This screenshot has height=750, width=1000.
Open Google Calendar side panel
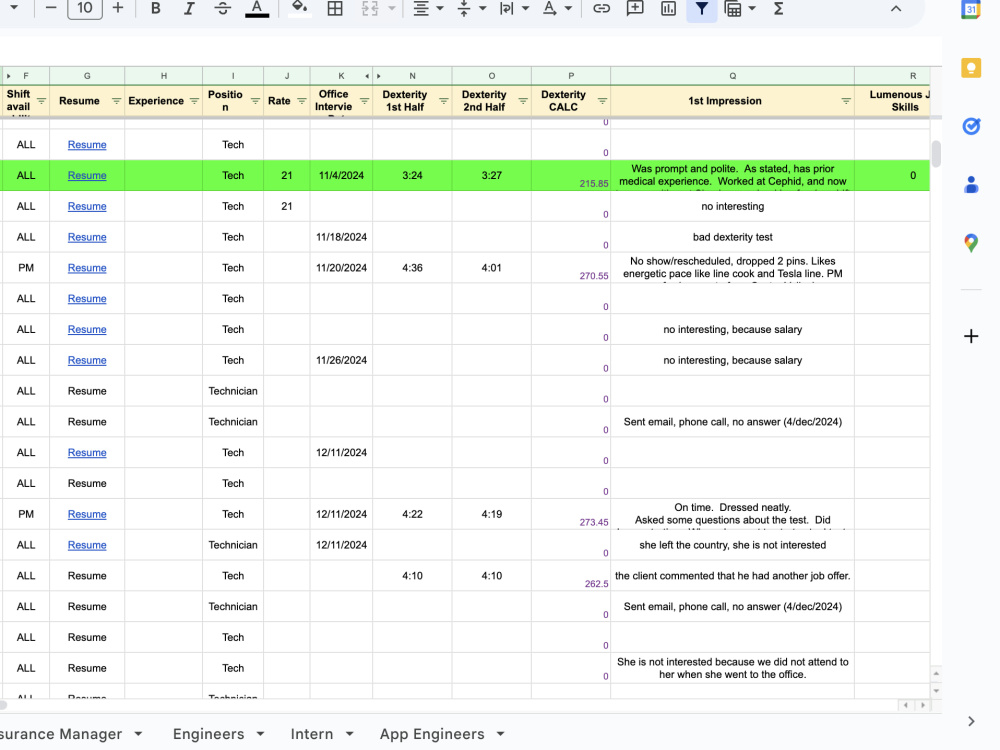(971, 10)
